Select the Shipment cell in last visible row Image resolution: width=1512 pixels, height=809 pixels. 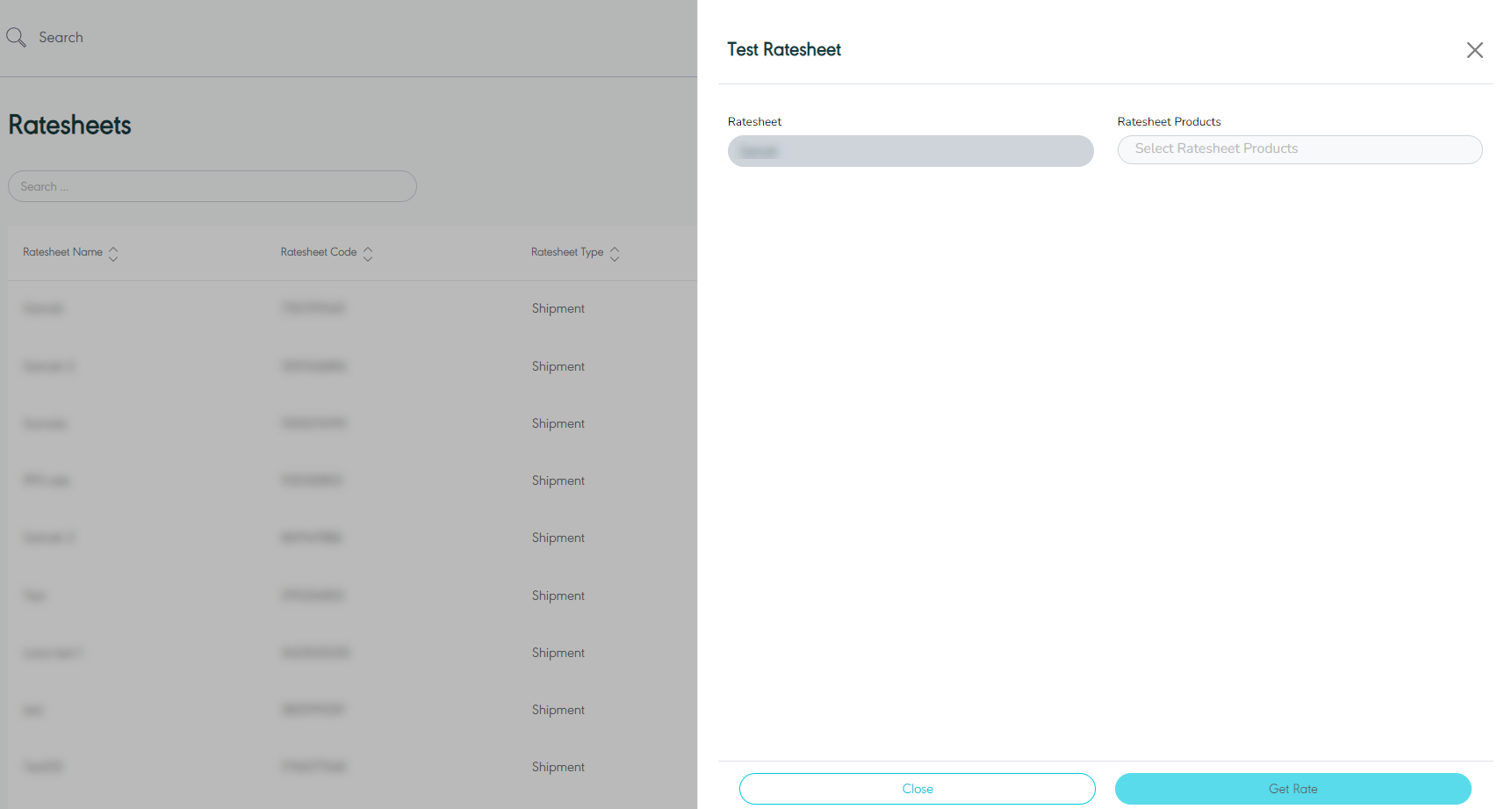pos(558,767)
